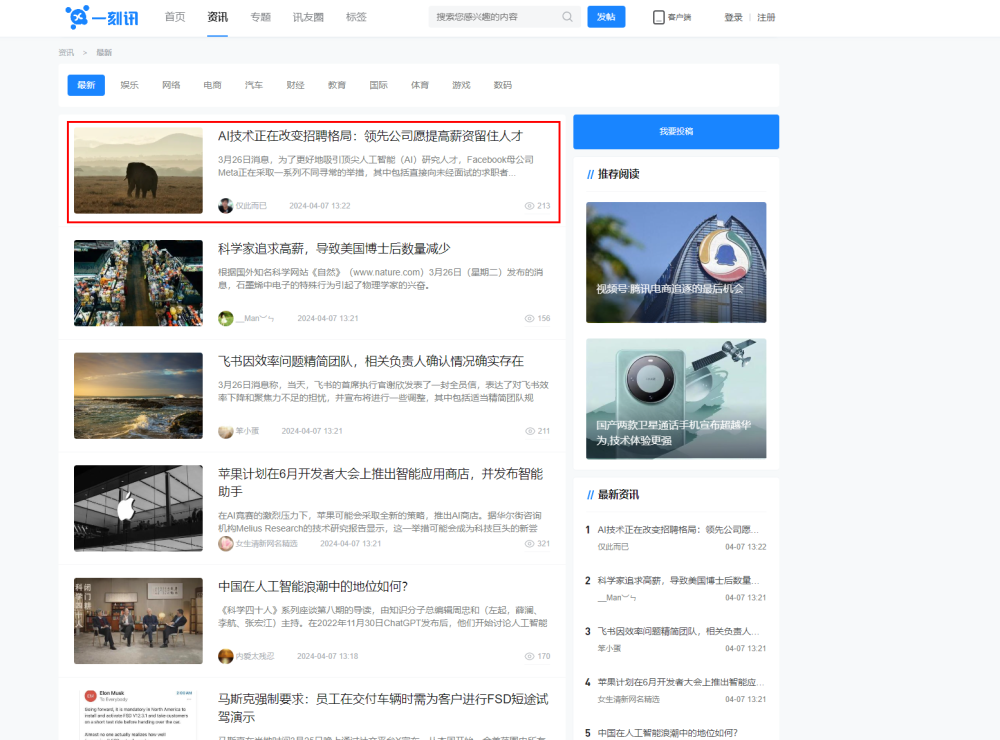The image size is (1000, 740).
Task: Click the 注册 register link
Action: (766, 17)
